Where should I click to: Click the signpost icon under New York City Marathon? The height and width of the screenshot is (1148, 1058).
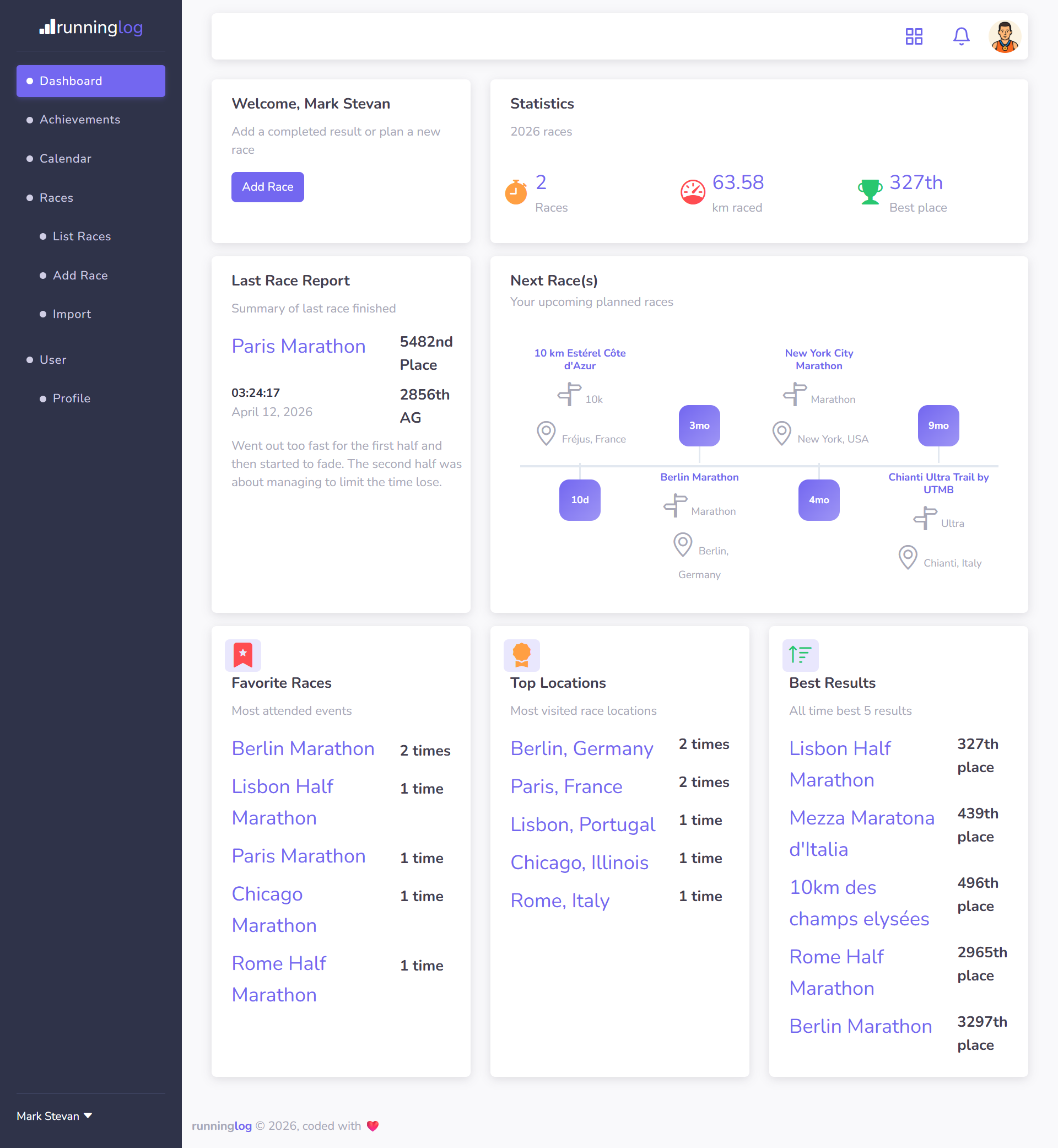coord(795,394)
